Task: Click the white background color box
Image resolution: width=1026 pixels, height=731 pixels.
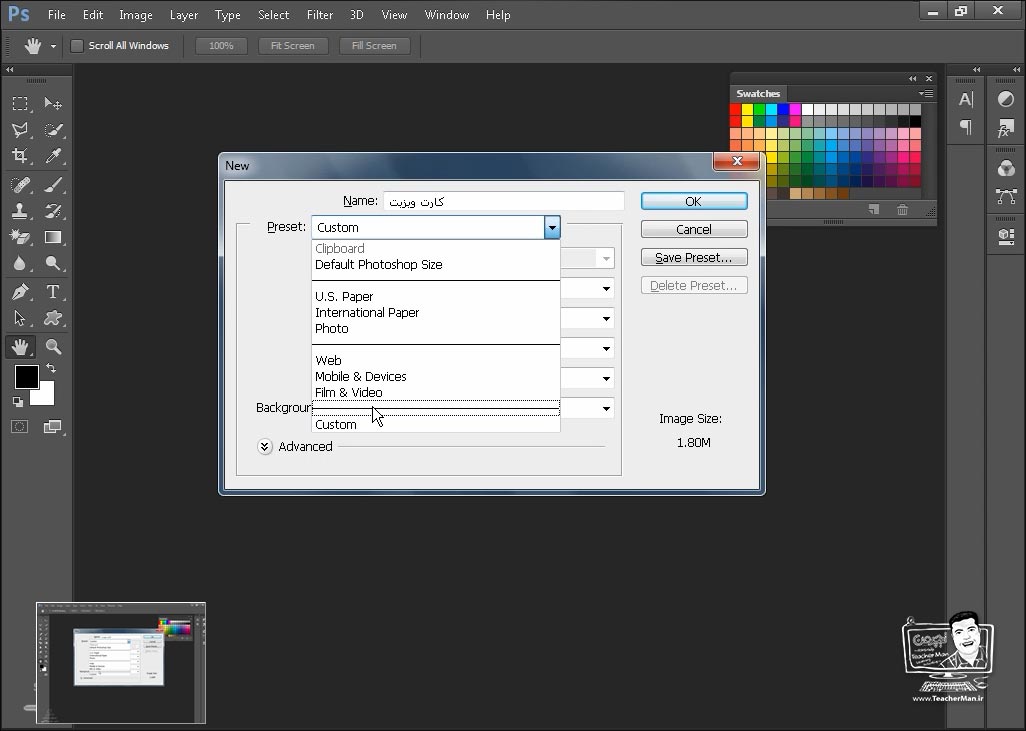Action: pyautogui.click(x=46, y=395)
